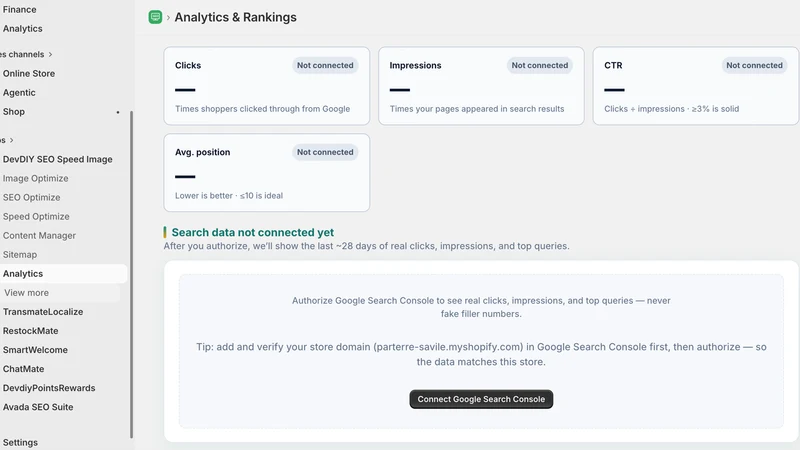The width and height of the screenshot is (800, 450).
Task: Click the Clicks card title
Action: pyautogui.click(x=188, y=65)
